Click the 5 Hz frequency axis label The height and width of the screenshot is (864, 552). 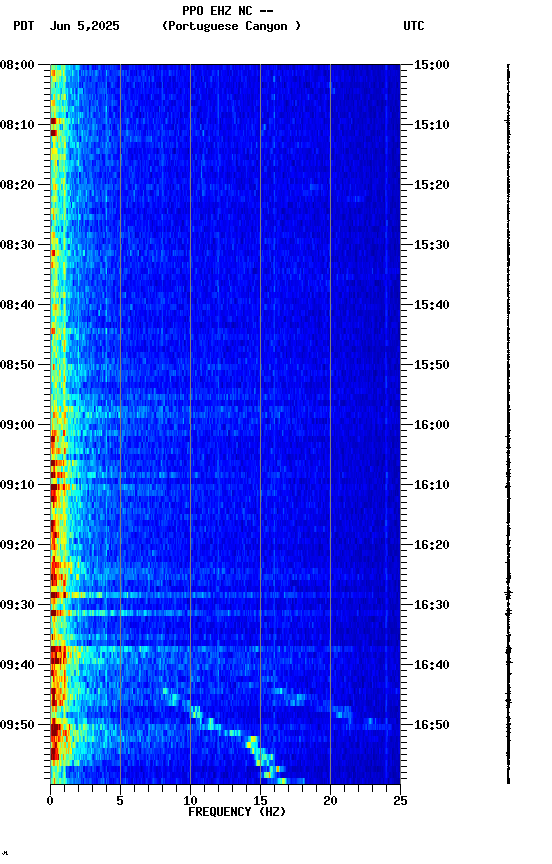pos(120,801)
